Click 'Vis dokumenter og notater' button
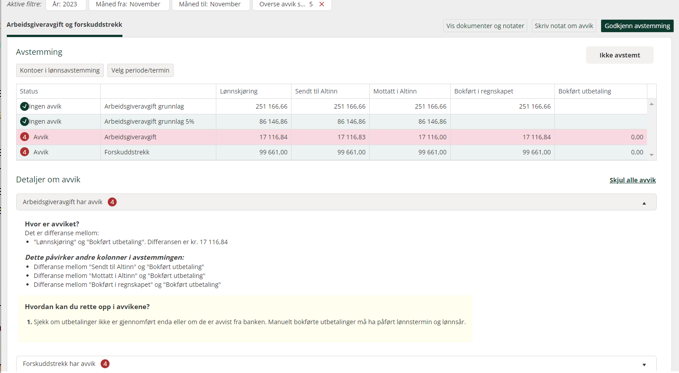Viewport: 679px width, 373px height. [x=485, y=26]
